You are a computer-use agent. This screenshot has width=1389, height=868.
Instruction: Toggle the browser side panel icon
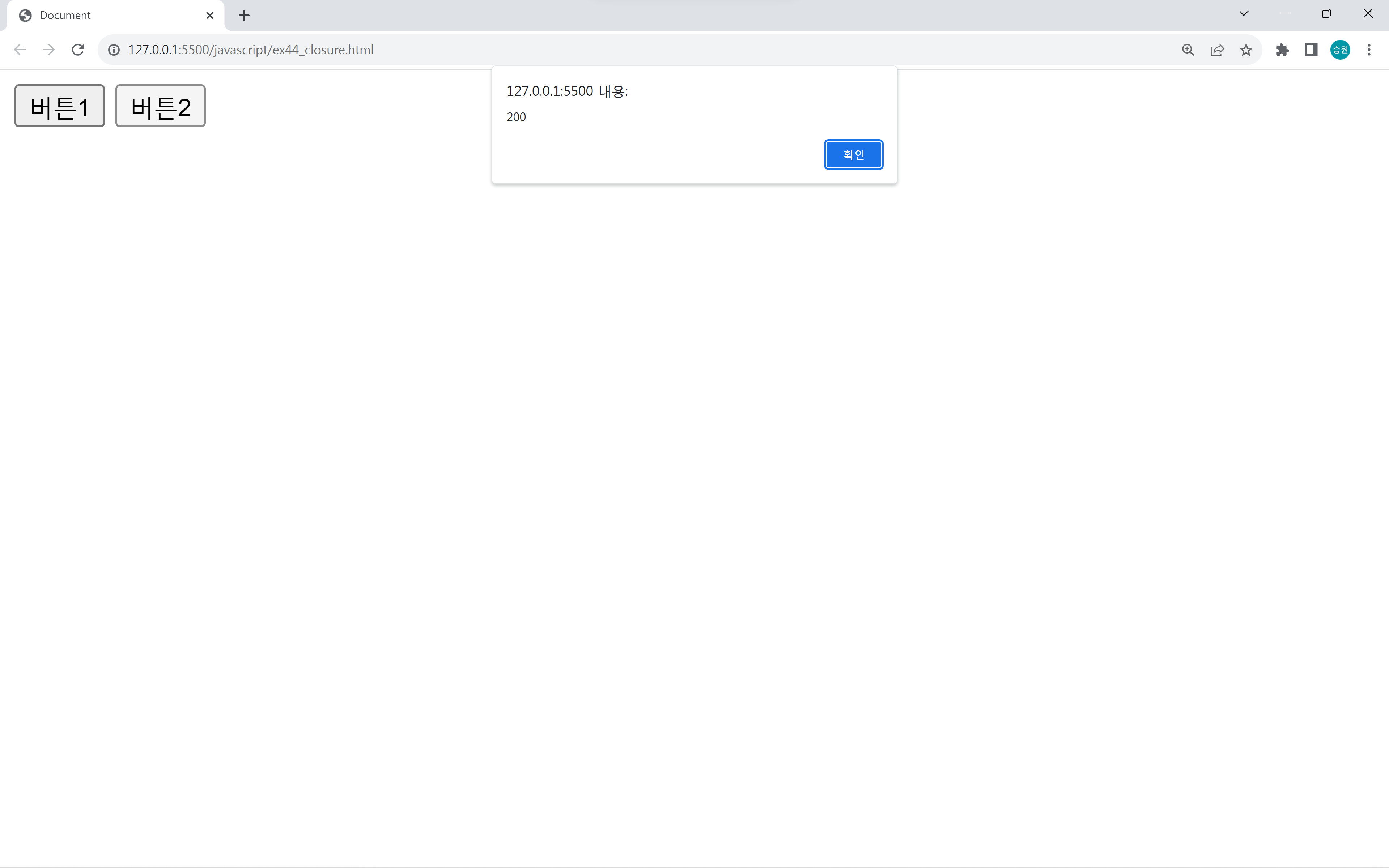pos(1311,50)
